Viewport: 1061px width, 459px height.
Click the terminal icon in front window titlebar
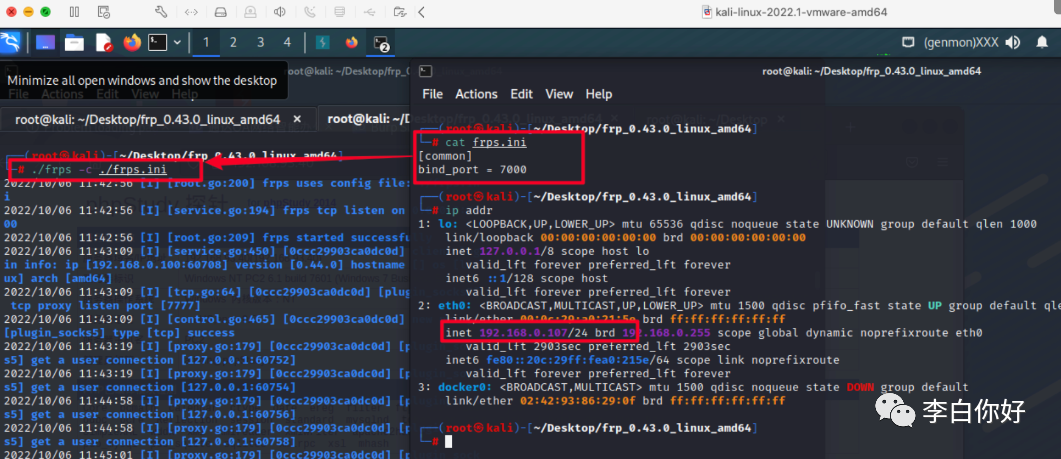(x=426, y=71)
